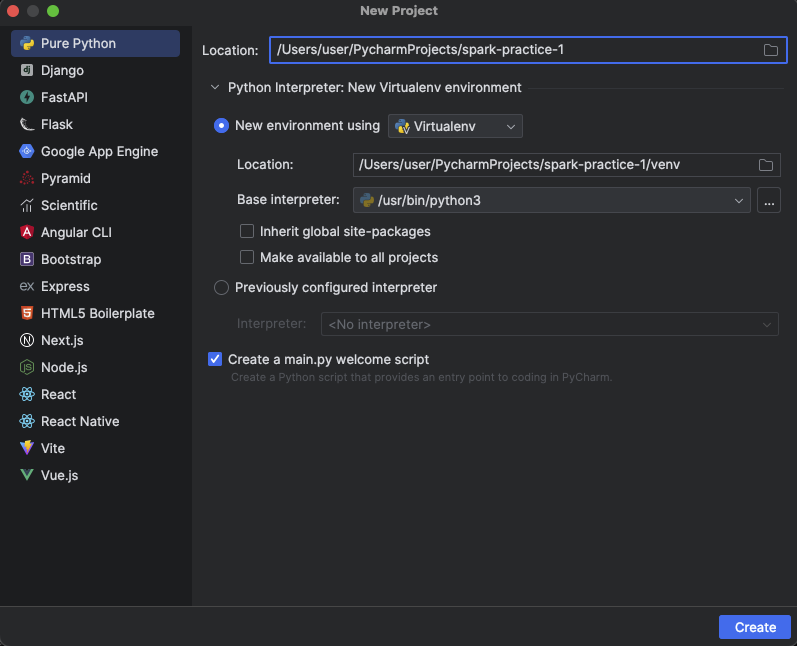This screenshot has width=797, height=646.
Task: Choose Google App Engine icon
Action: pos(26,151)
